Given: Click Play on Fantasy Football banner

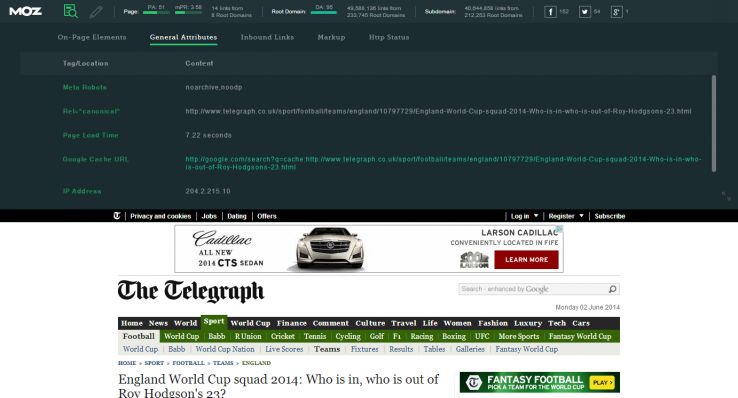Looking at the screenshot, I should tap(602, 382).
